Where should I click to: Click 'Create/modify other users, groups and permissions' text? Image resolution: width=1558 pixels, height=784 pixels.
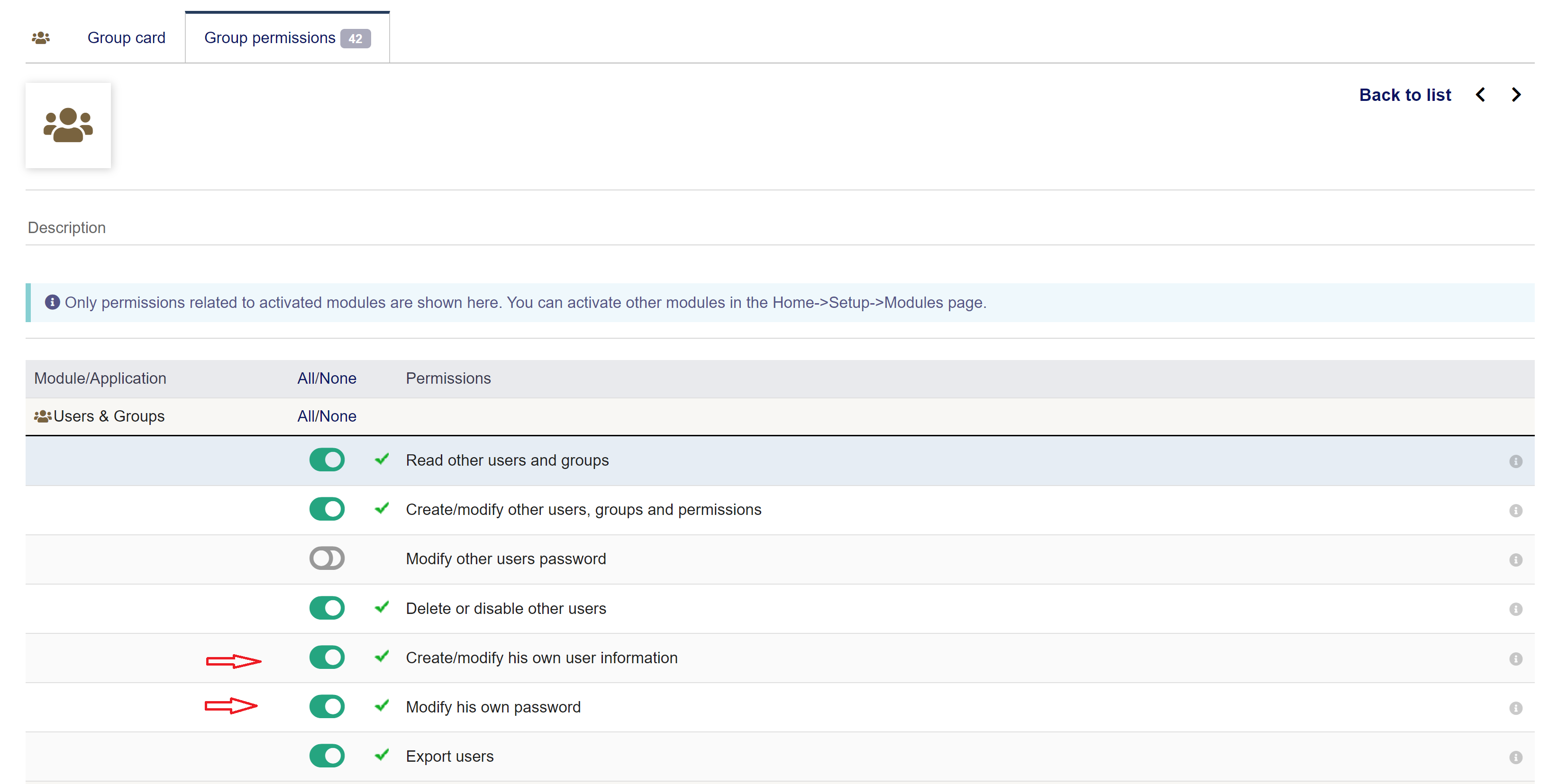[583, 510]
